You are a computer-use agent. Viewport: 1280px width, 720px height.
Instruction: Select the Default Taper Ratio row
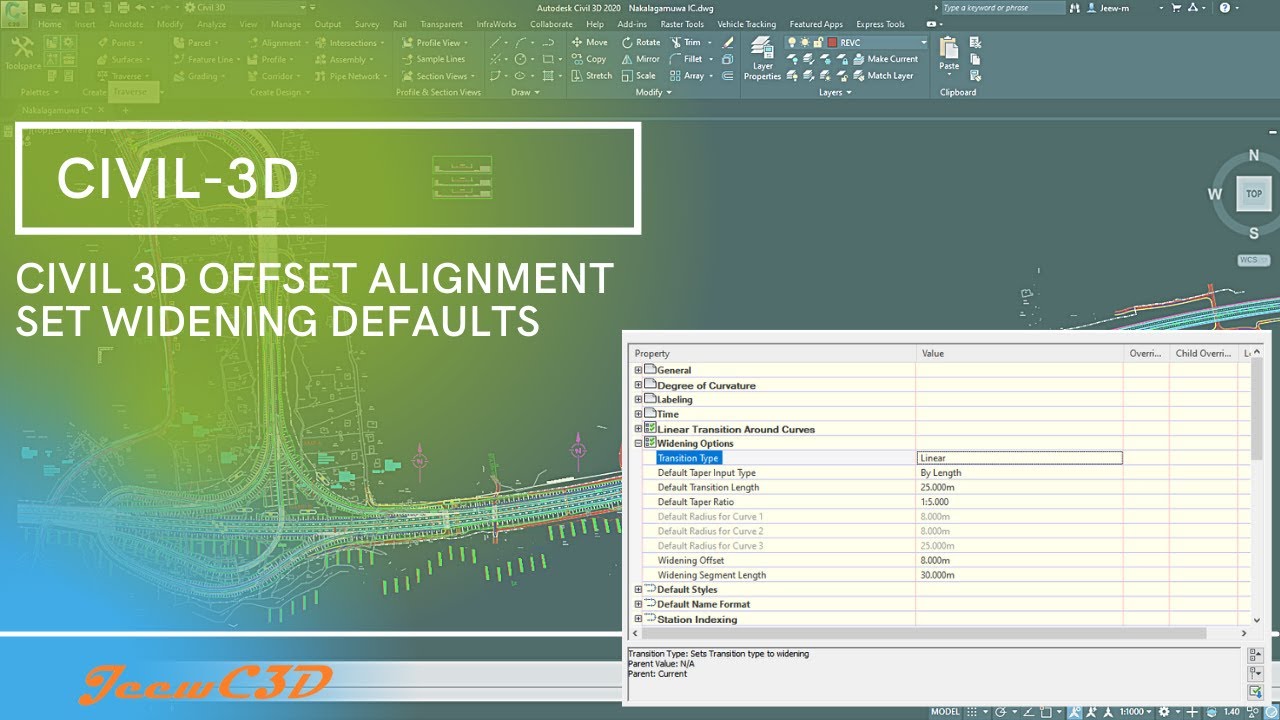pyautogui.click(x=940, y=502)
